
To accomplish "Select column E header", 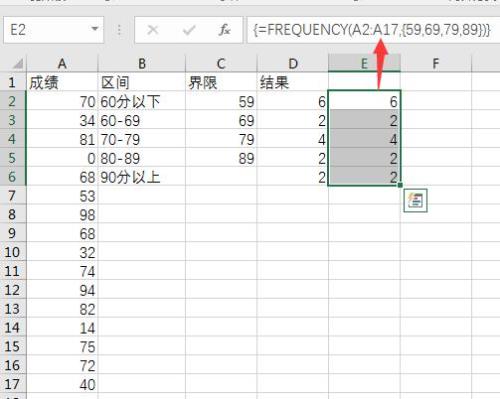I will [364, 63].
